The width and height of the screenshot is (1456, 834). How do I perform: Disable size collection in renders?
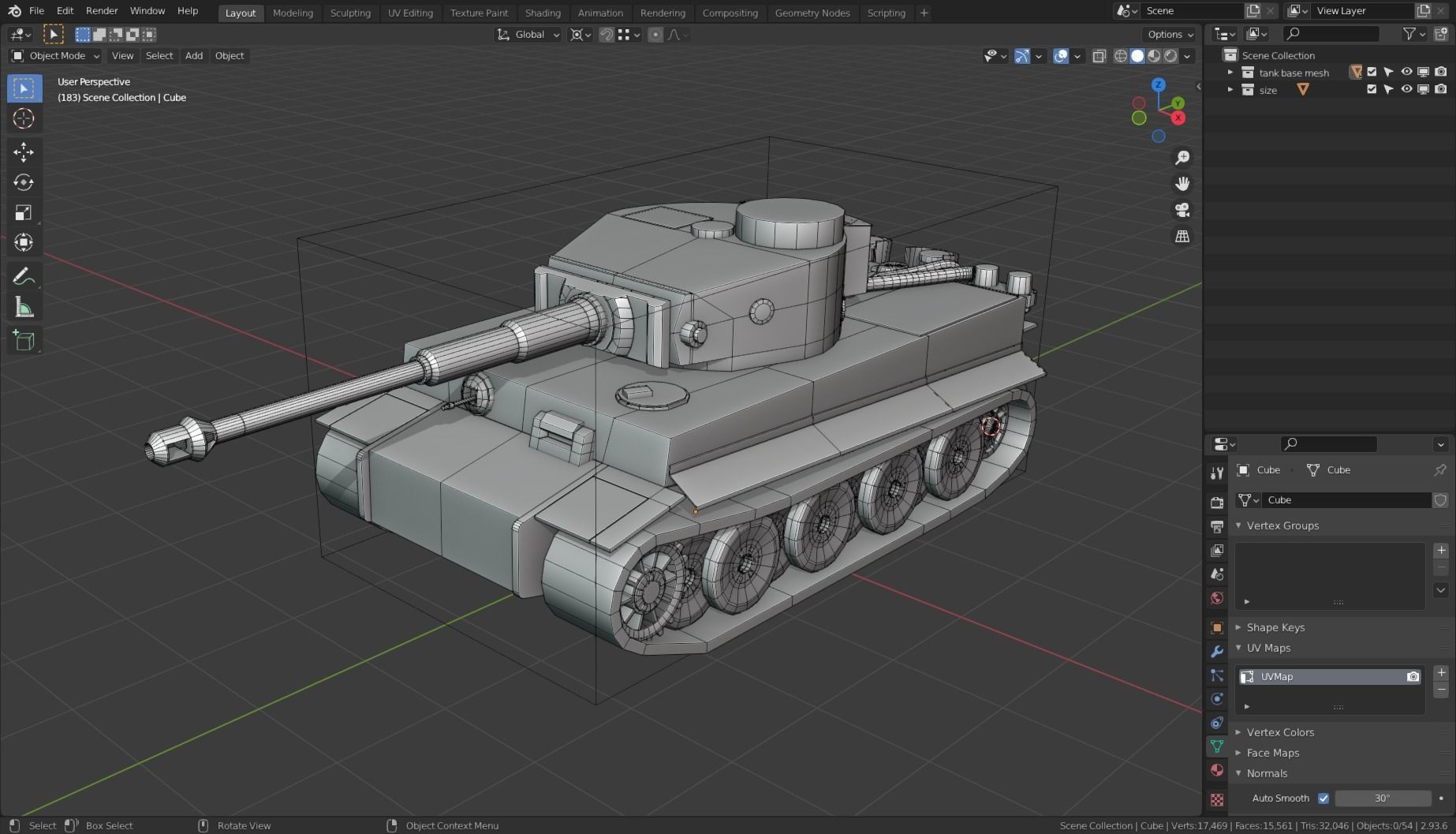click(x=1441, y=89)
